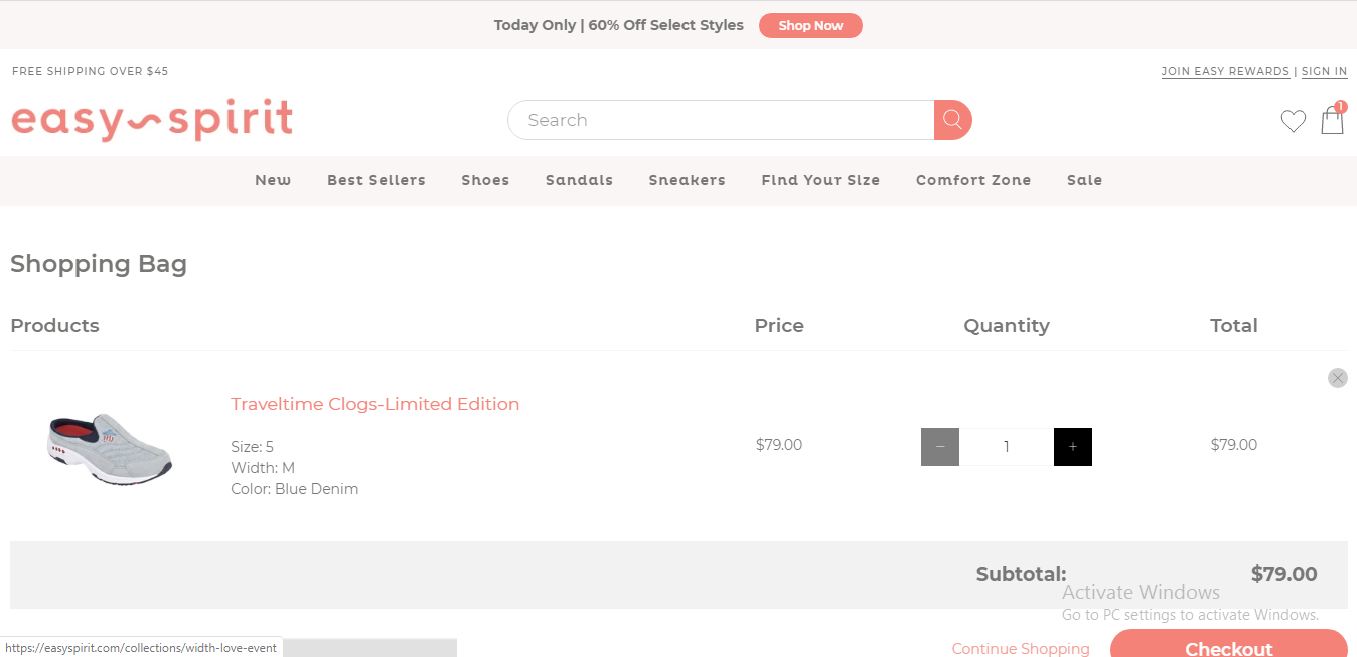Click the Today Only 60% Off banner text

tap(619, 25)
